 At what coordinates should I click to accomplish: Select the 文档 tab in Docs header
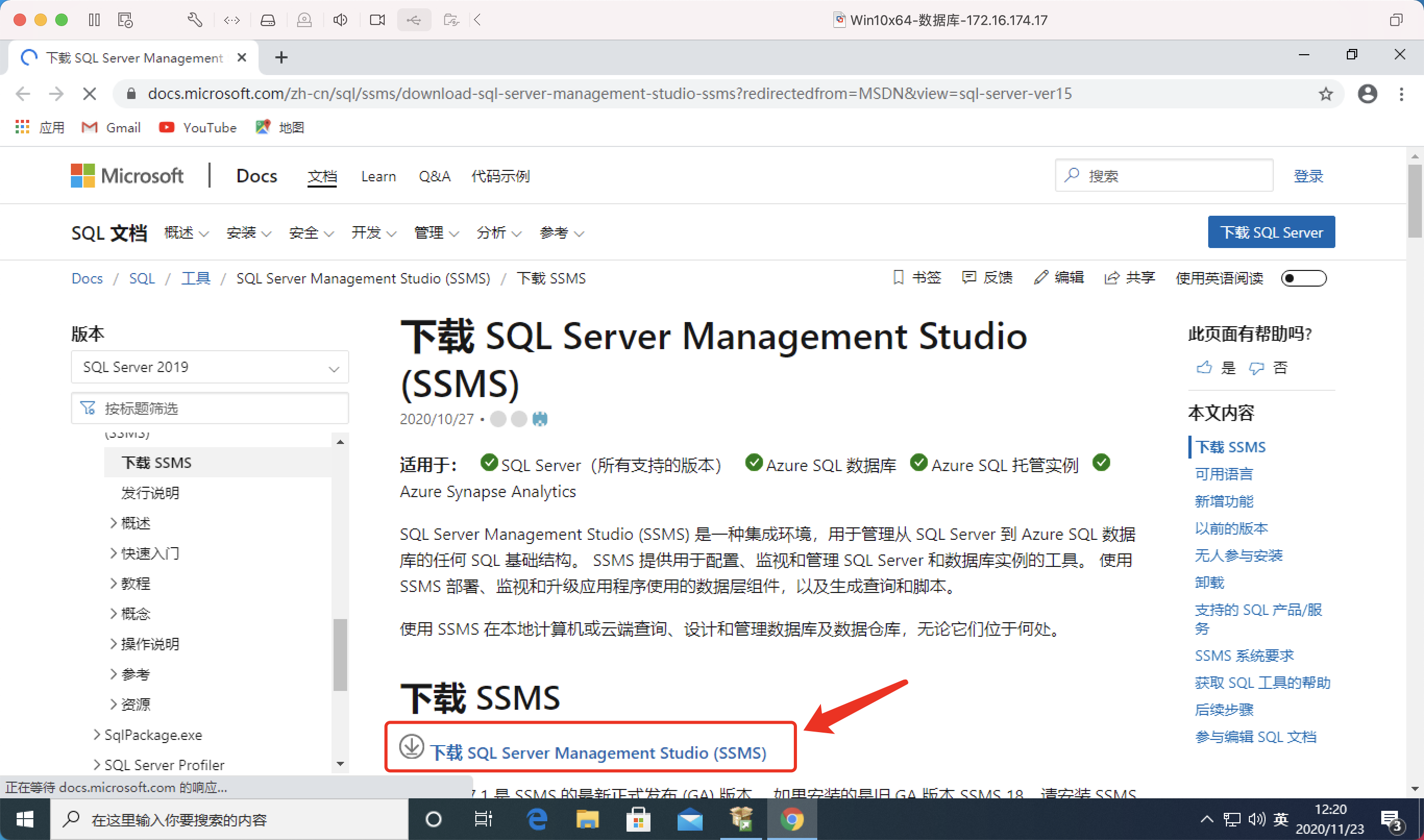322,176
